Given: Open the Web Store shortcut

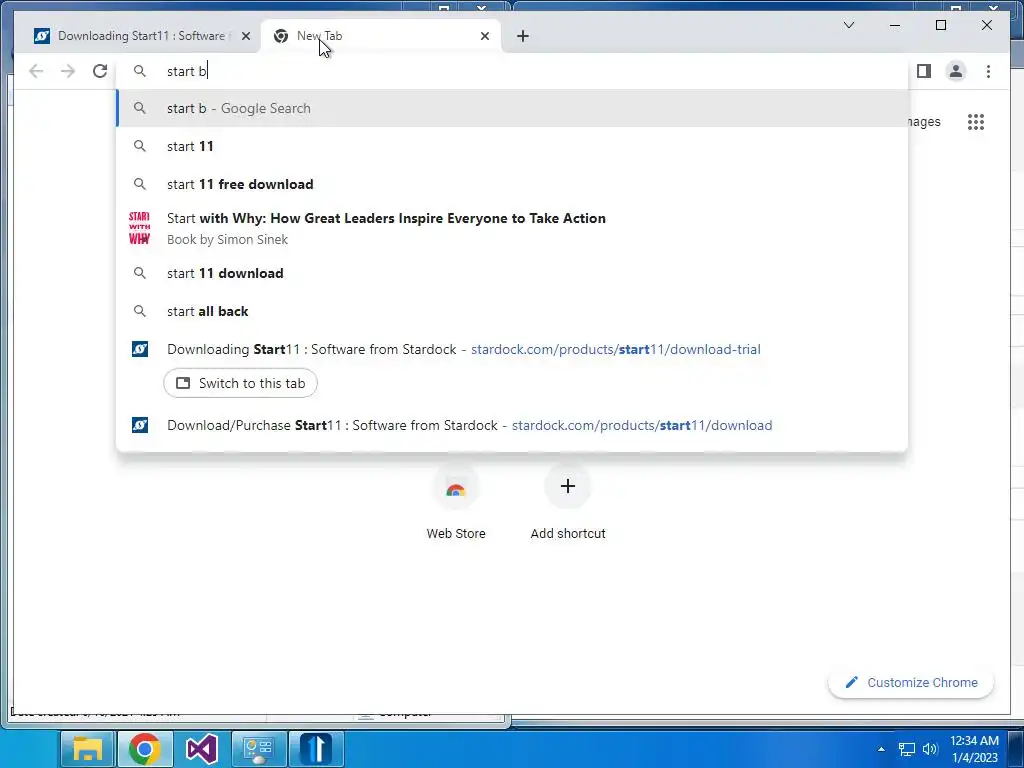Looking at the screenshot, I should click(456, 503).
